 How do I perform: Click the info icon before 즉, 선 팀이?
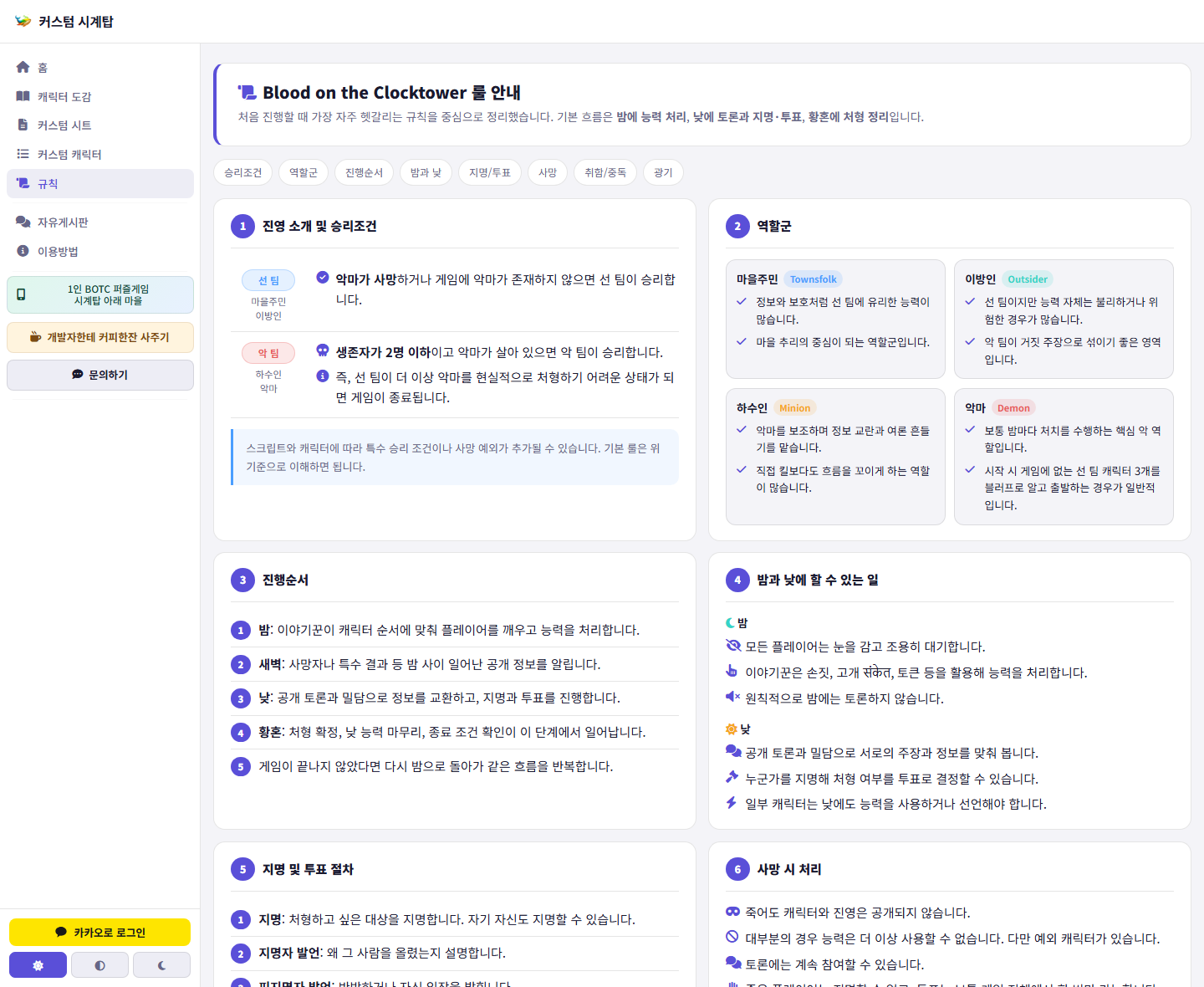click(323, 376)
